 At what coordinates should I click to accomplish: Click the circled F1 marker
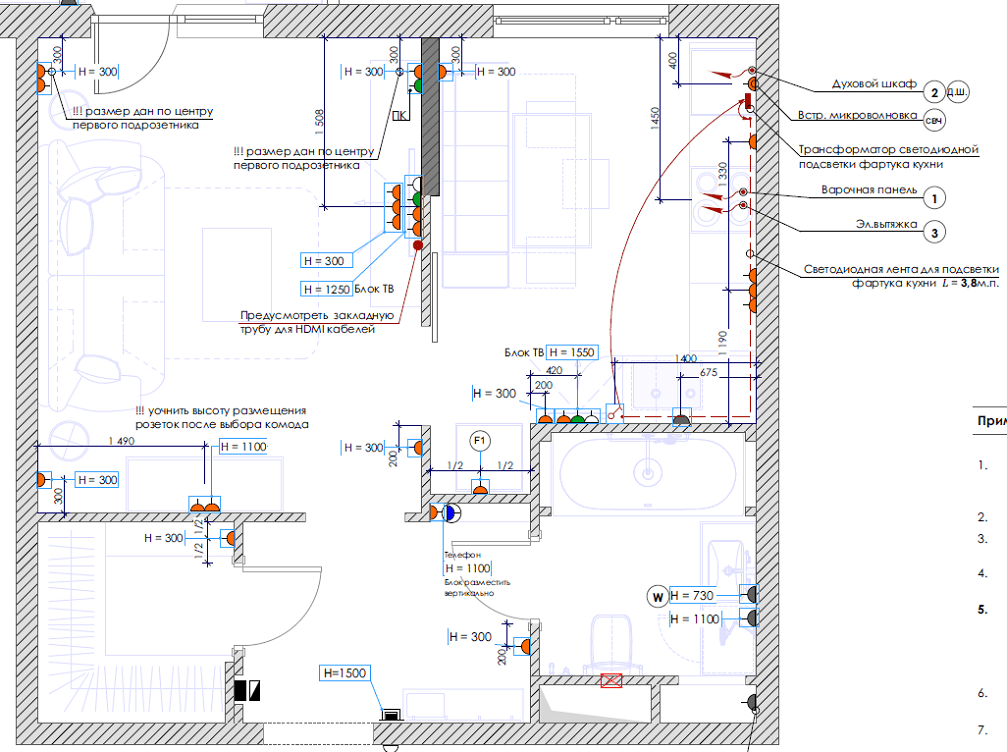(x=480, y=440)
